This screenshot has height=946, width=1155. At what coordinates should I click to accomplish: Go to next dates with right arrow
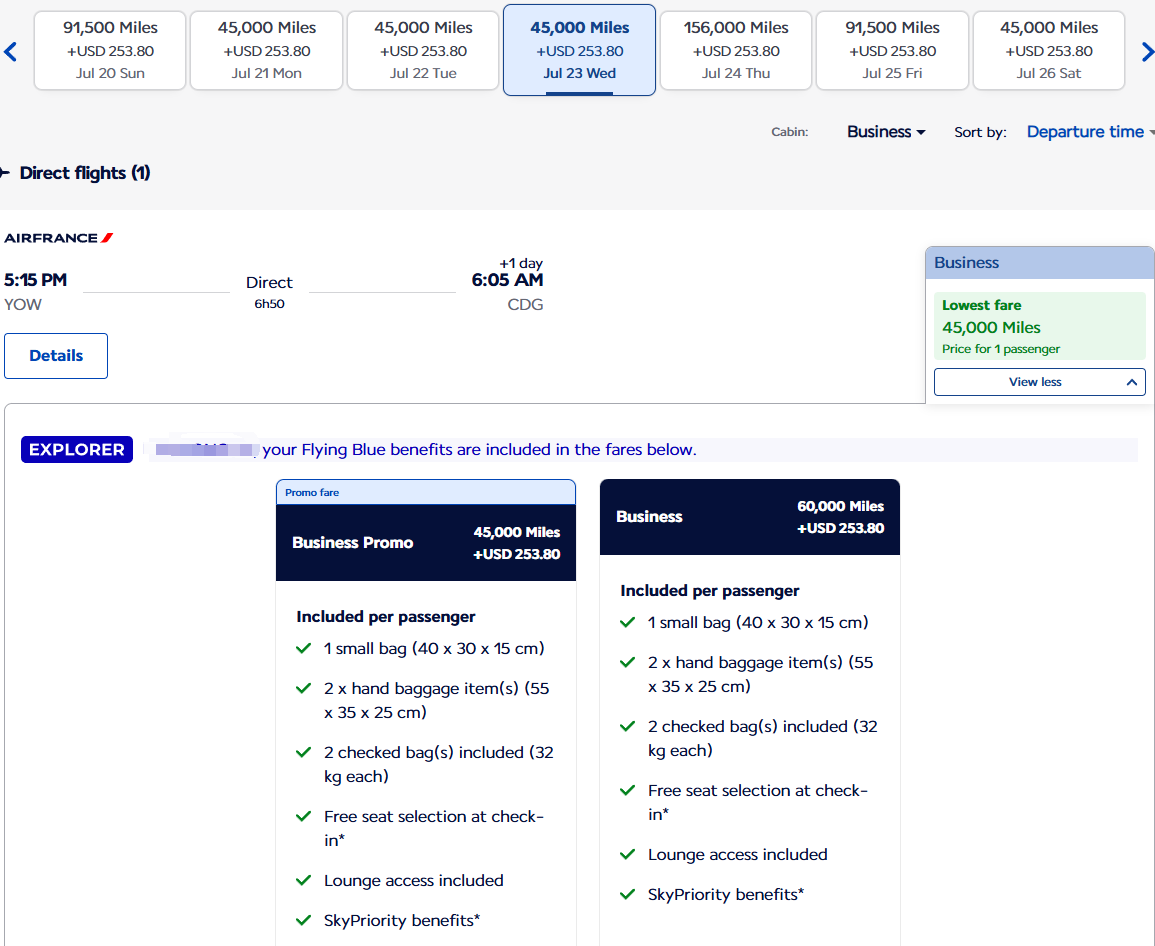click(x=1146, y=52)
